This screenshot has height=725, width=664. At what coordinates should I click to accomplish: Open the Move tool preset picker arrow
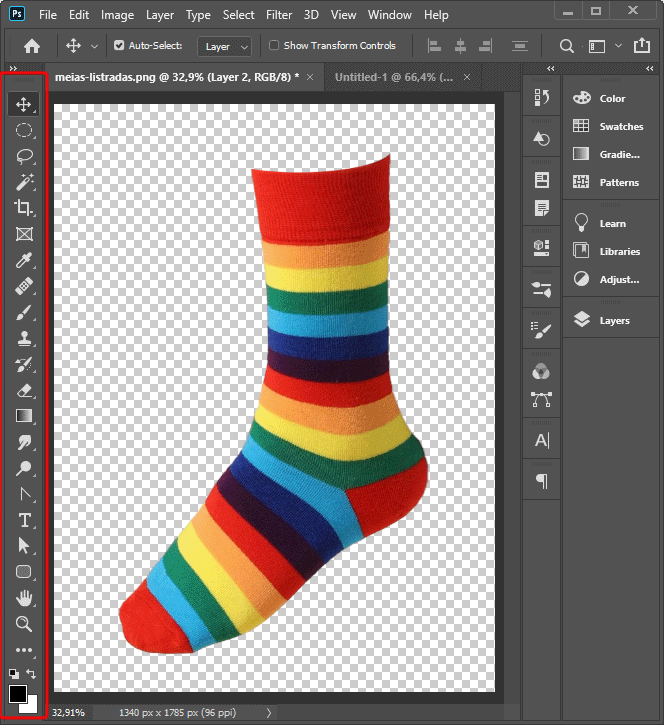point(94,46)
